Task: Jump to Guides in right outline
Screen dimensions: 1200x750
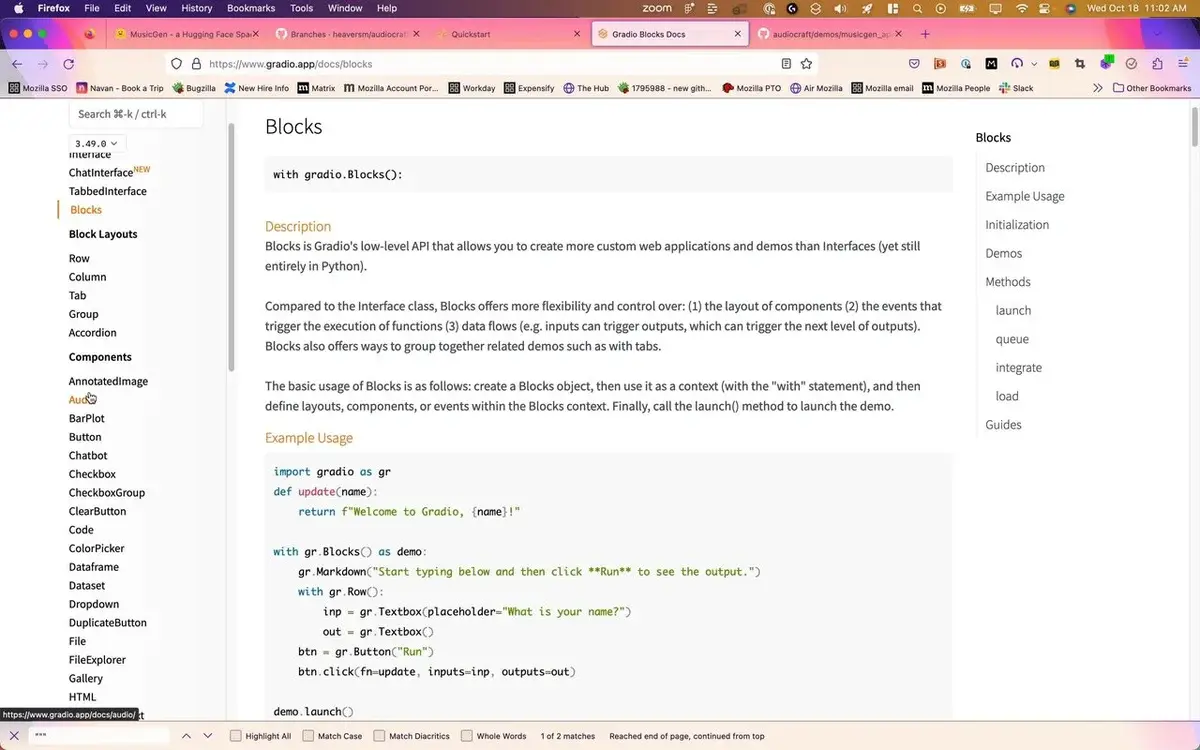Action: click(x=1003, y=425)
